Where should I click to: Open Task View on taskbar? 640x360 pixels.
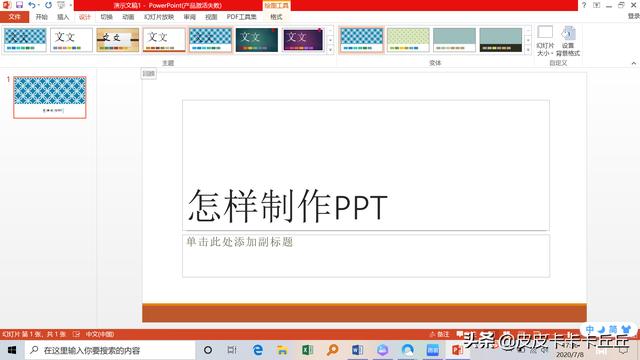pyautogui.click(x=232, y=350)
